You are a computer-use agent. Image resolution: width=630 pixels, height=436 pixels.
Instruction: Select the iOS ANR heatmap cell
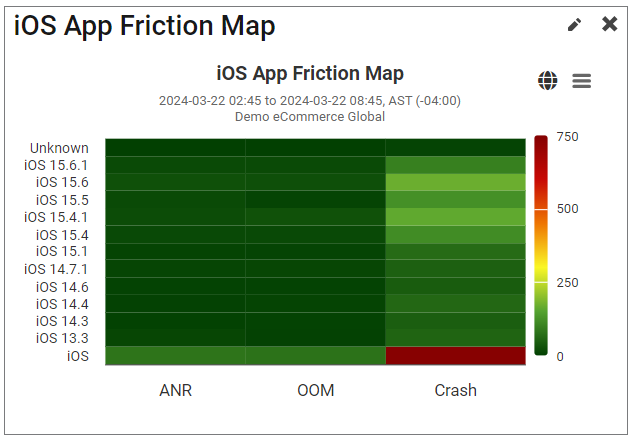pos(175,356)
